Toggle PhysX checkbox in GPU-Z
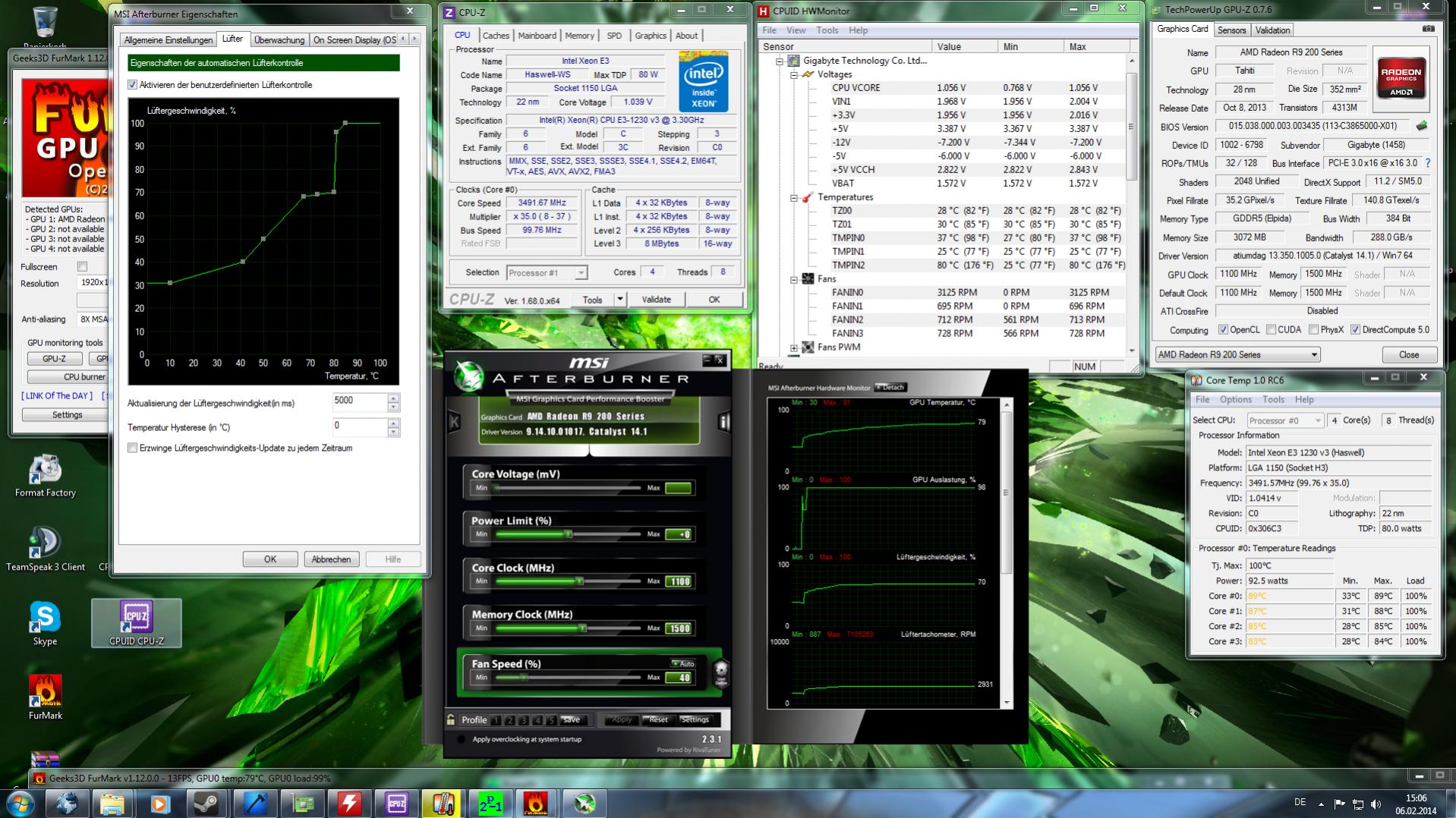This screenshot has height=818, width=1456. (1313, 330)
